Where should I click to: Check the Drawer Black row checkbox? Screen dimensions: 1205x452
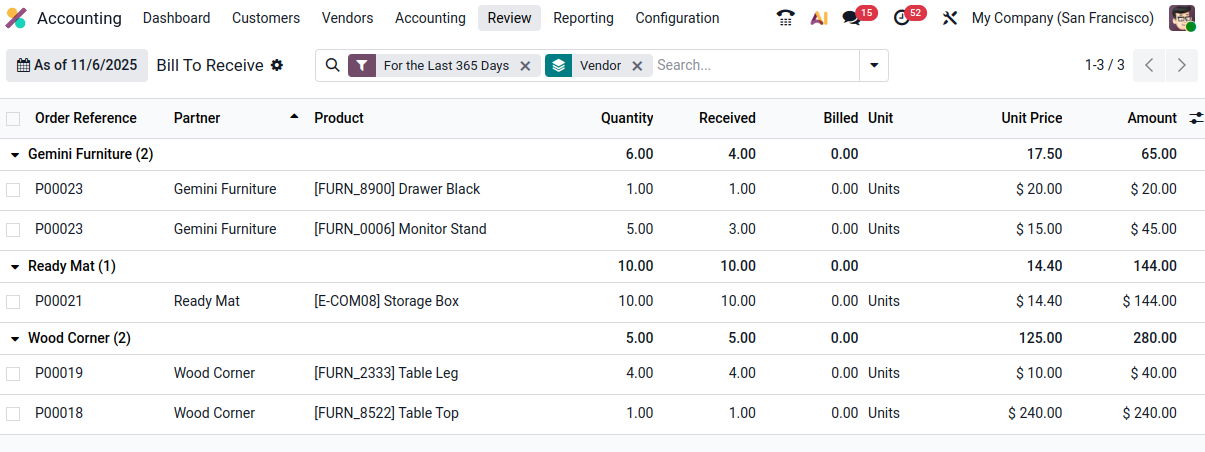(x=13, y=189)
